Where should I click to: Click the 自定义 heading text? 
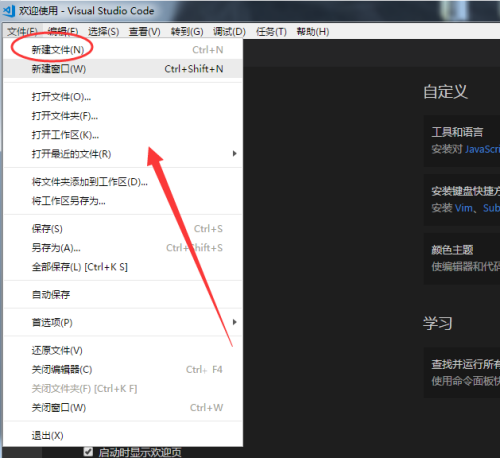445,92
